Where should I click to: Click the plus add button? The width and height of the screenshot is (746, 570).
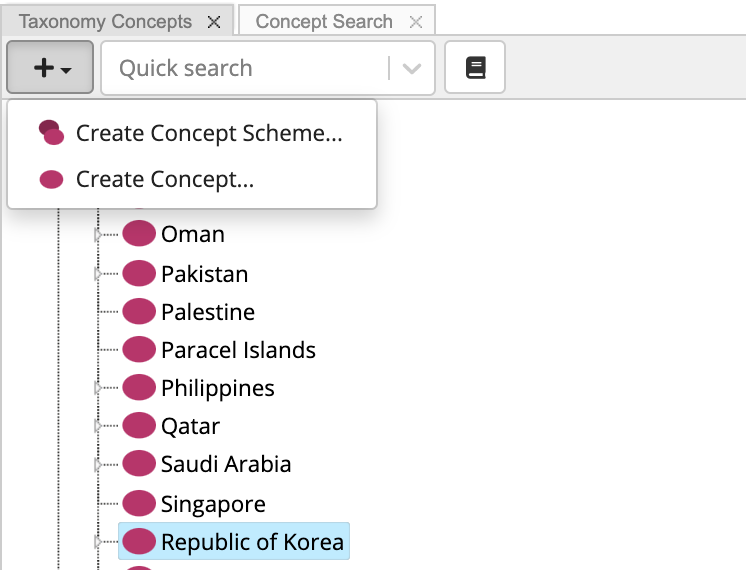point(50,68)
